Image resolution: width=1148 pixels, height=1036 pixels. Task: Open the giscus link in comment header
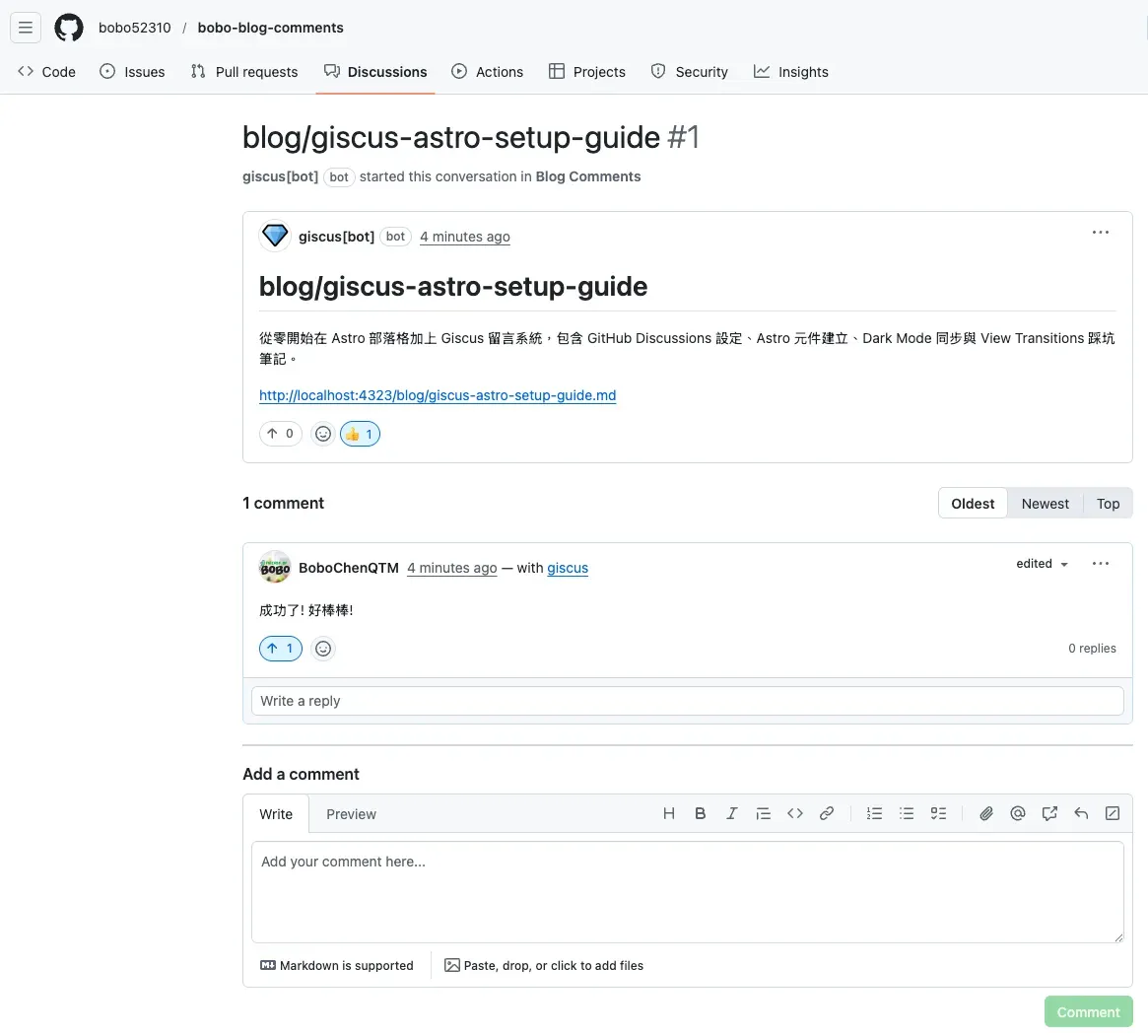[568, 568]
